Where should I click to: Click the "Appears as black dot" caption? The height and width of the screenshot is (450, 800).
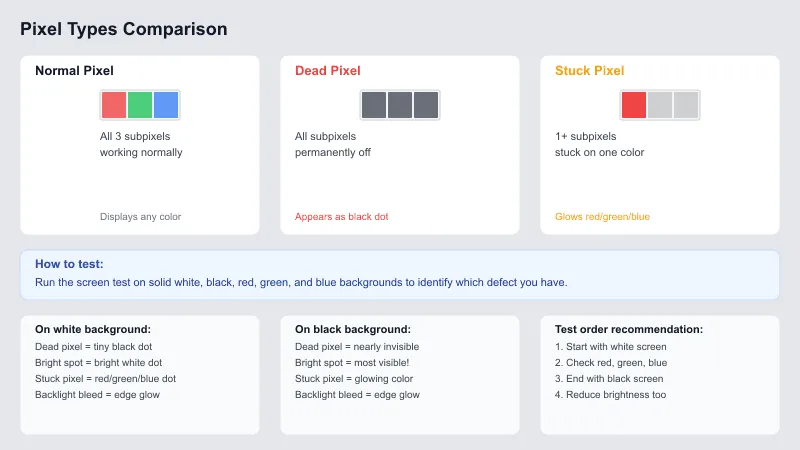click(x=340, y=216)
